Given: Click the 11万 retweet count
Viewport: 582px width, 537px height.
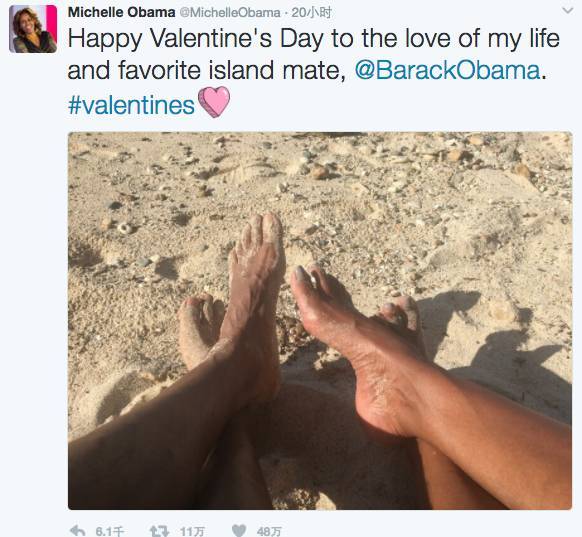Looking at the screenshot, I should (x=192, y=531).
